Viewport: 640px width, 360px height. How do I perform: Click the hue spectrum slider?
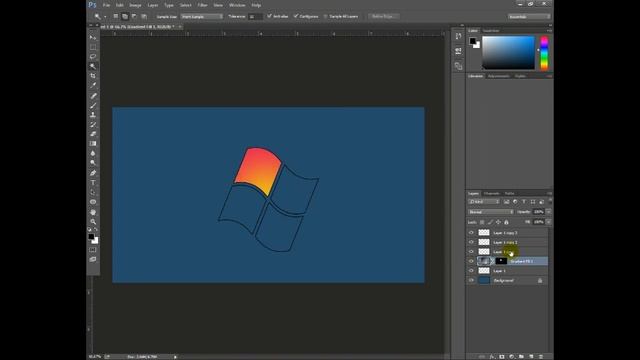pyautogui.click(x=544, y=53)
